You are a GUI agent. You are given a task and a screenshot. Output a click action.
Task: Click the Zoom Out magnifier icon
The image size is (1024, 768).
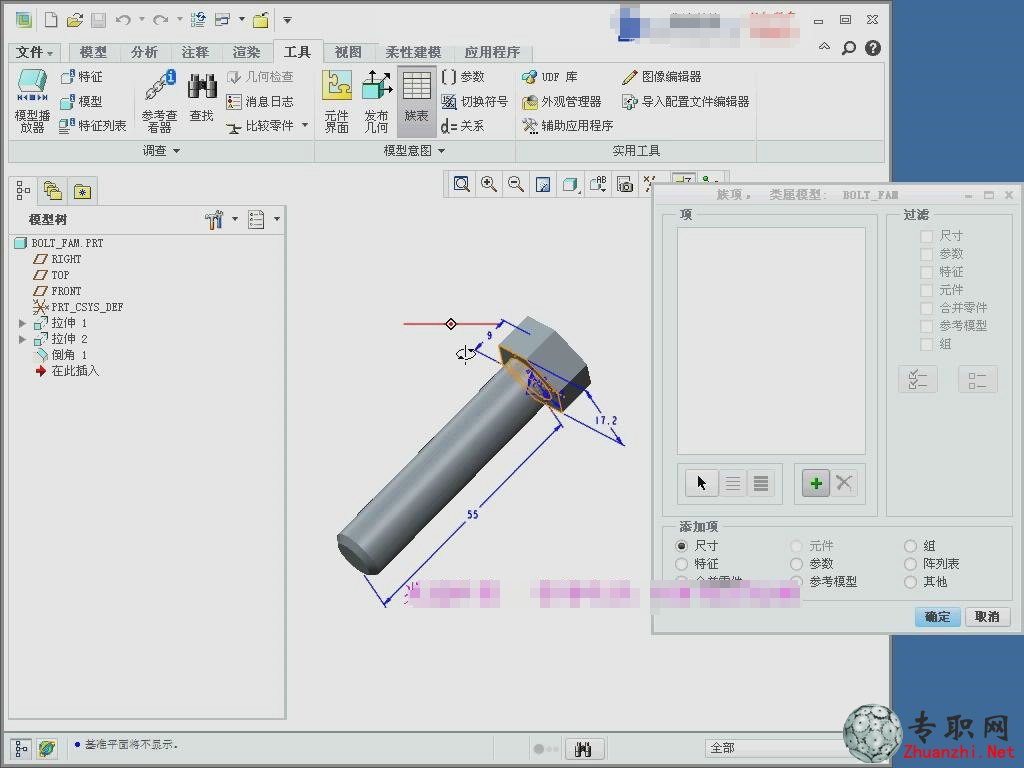point(516,184)
